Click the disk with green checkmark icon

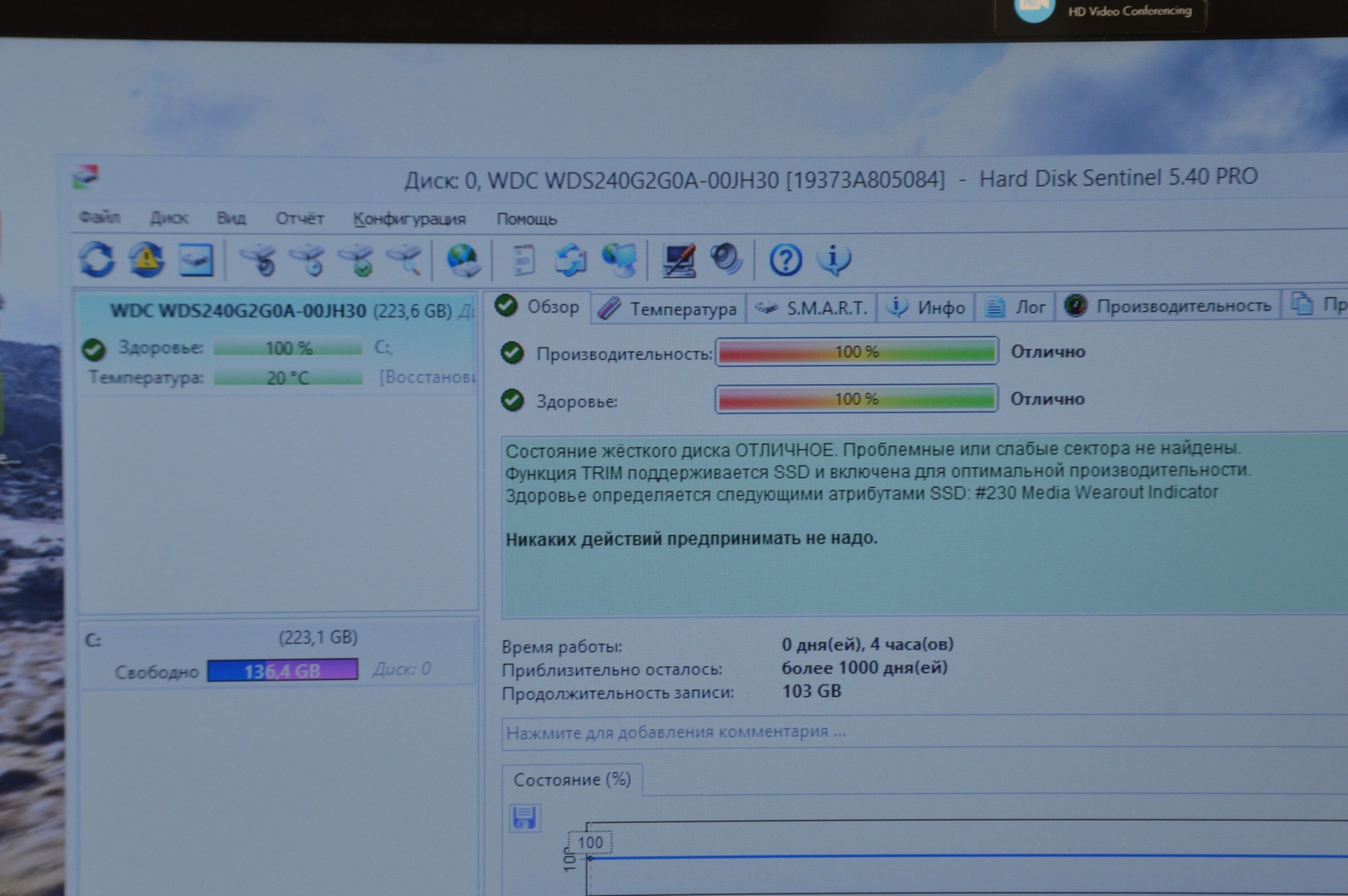[357, 261]
